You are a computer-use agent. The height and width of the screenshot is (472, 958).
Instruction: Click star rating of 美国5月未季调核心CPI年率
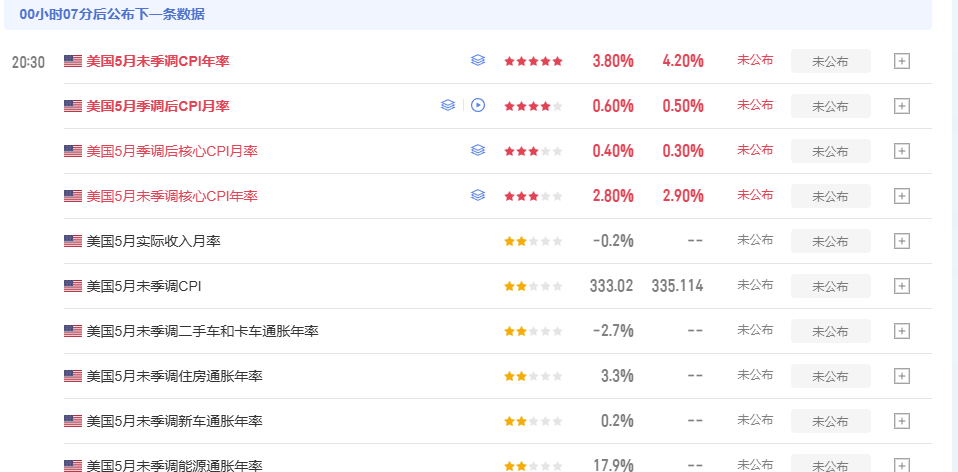click(x=533, y=196)
